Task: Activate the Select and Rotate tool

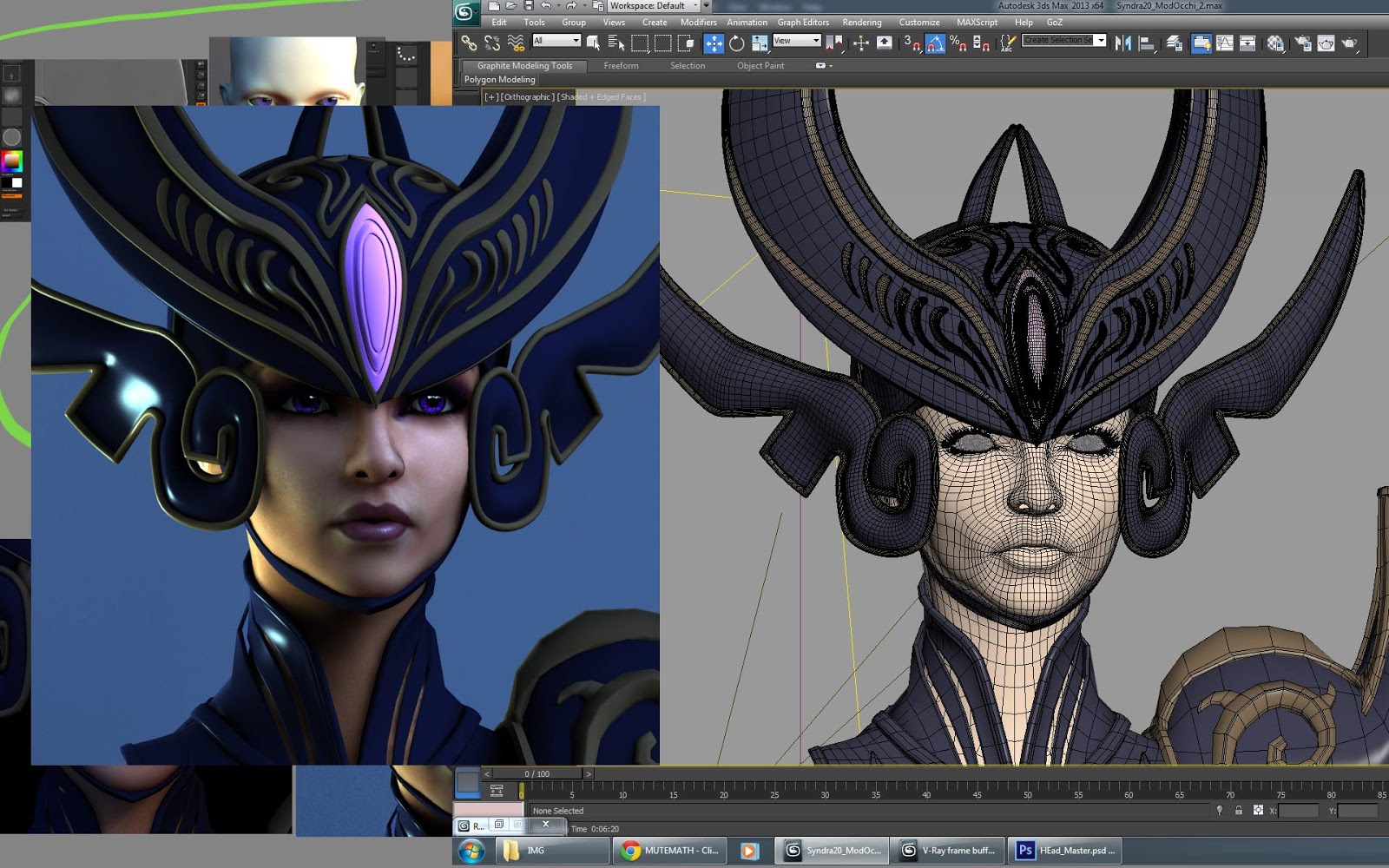Action: [x=737, y=43]
